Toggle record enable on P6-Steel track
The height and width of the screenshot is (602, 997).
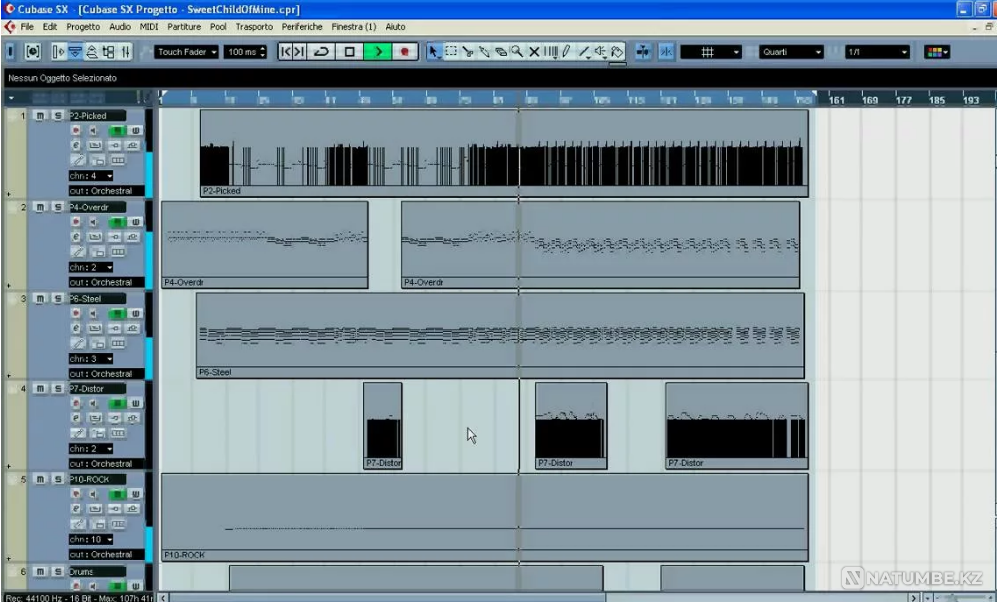[75, 313]
